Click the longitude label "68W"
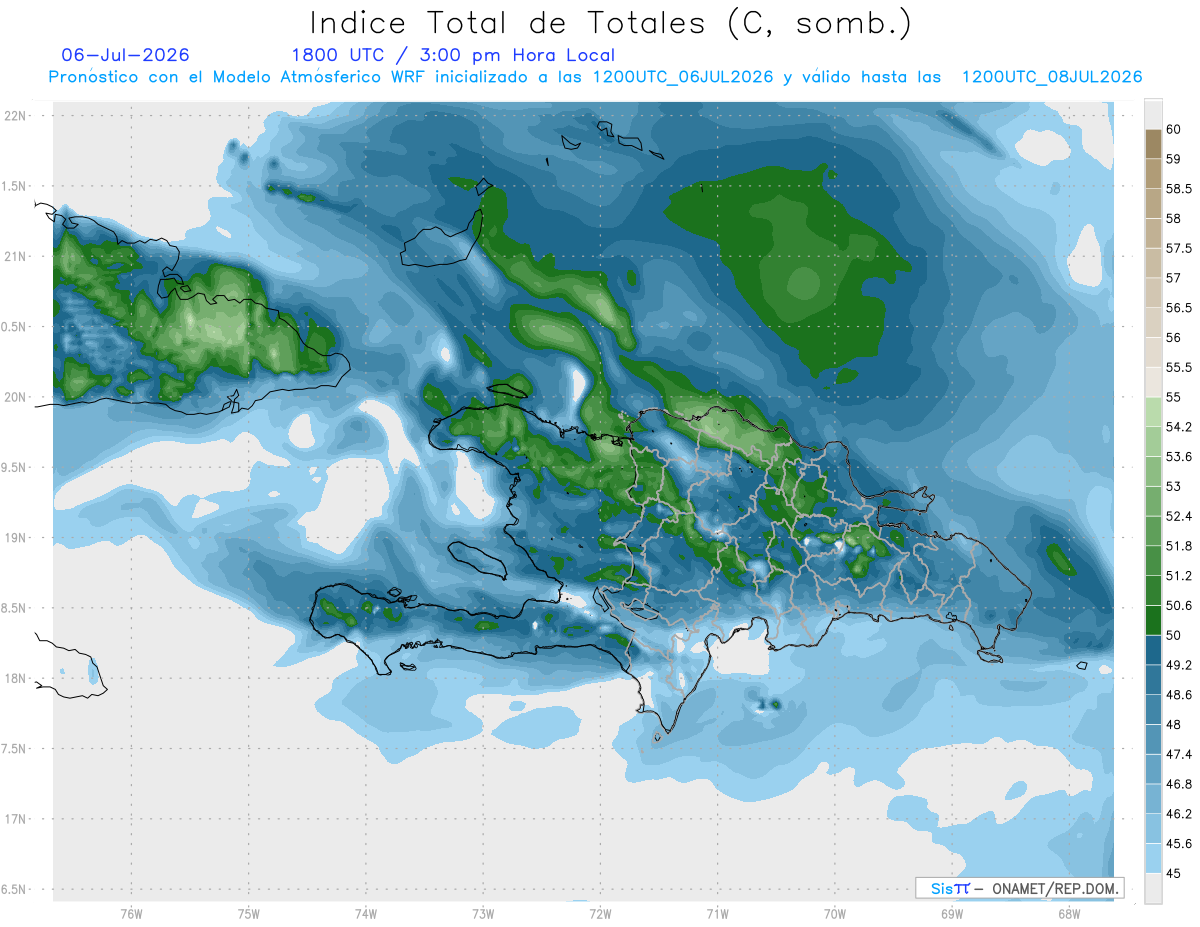The image size is (1200, 927). 1069,914
